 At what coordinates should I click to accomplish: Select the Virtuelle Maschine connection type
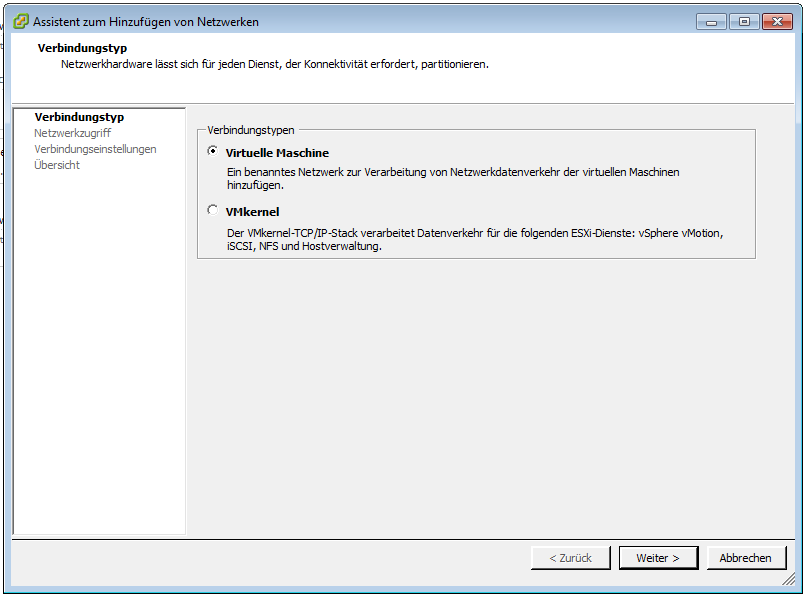(x=211, y=151)
